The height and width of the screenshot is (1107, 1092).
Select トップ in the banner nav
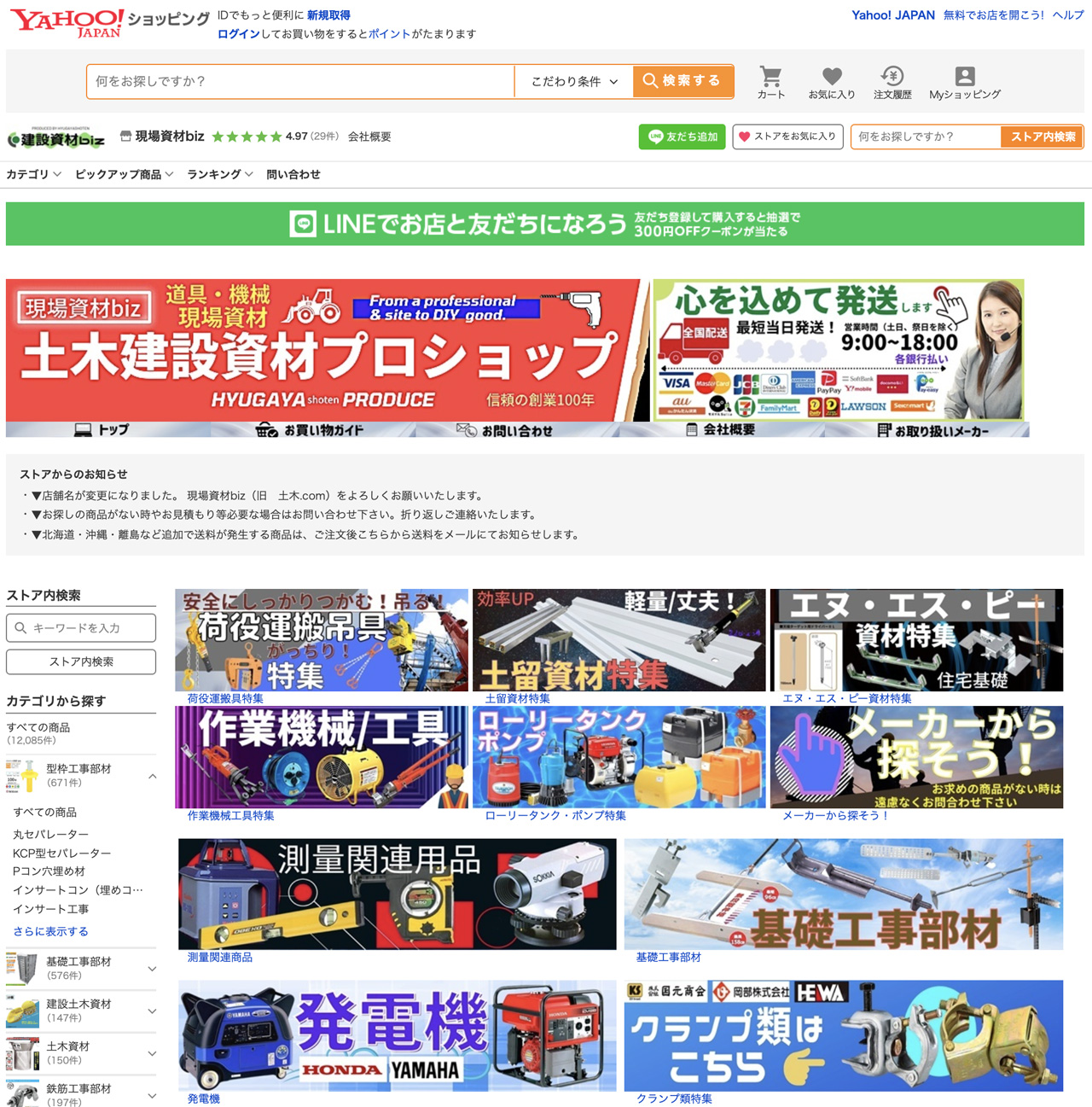click(108, 430)
